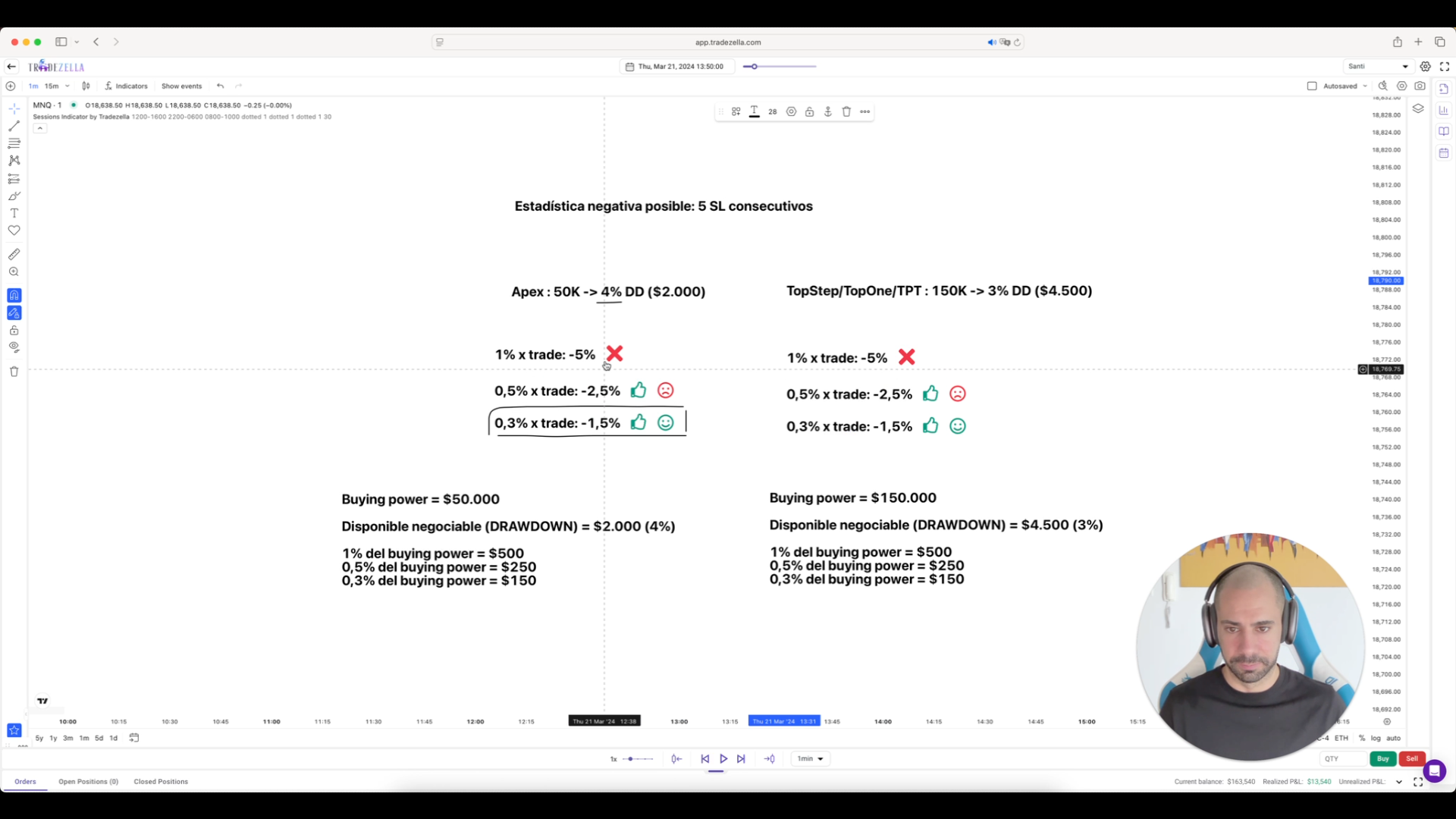Enter fullscreen mode from top bar
This screenshot has height=819, width=1456.
1445,67
